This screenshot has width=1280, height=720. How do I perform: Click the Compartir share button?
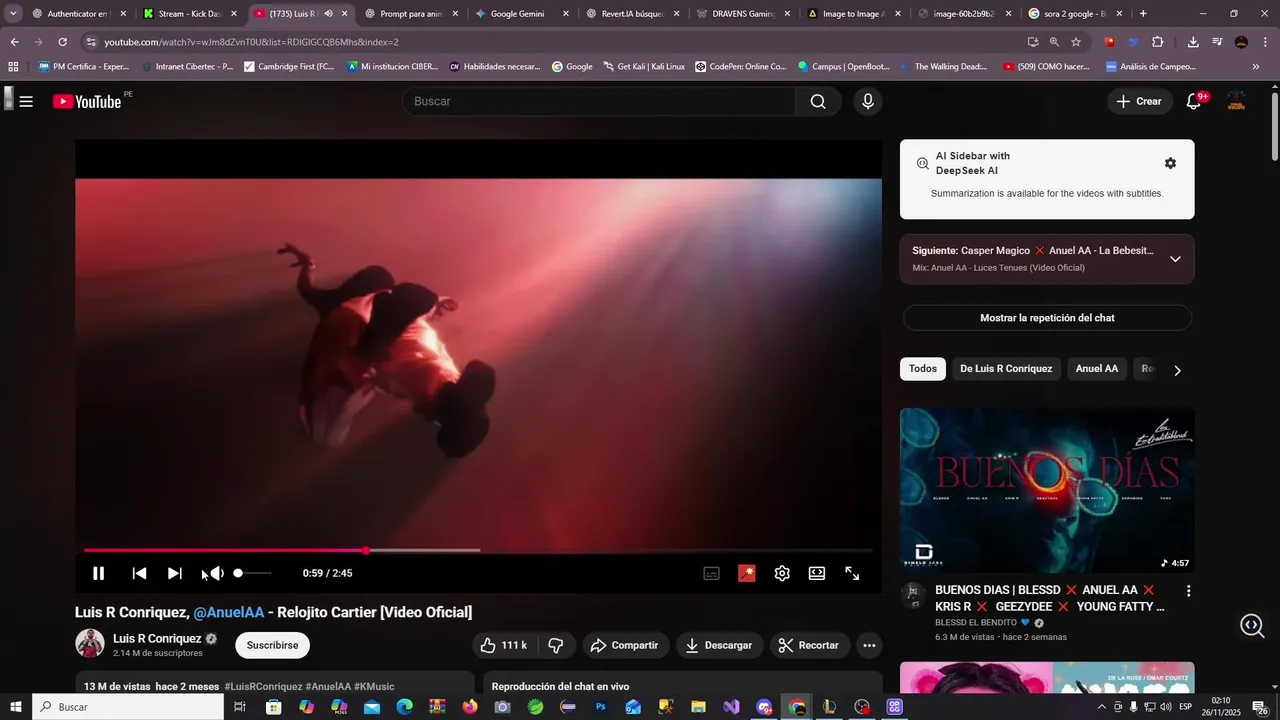[624, 645]
